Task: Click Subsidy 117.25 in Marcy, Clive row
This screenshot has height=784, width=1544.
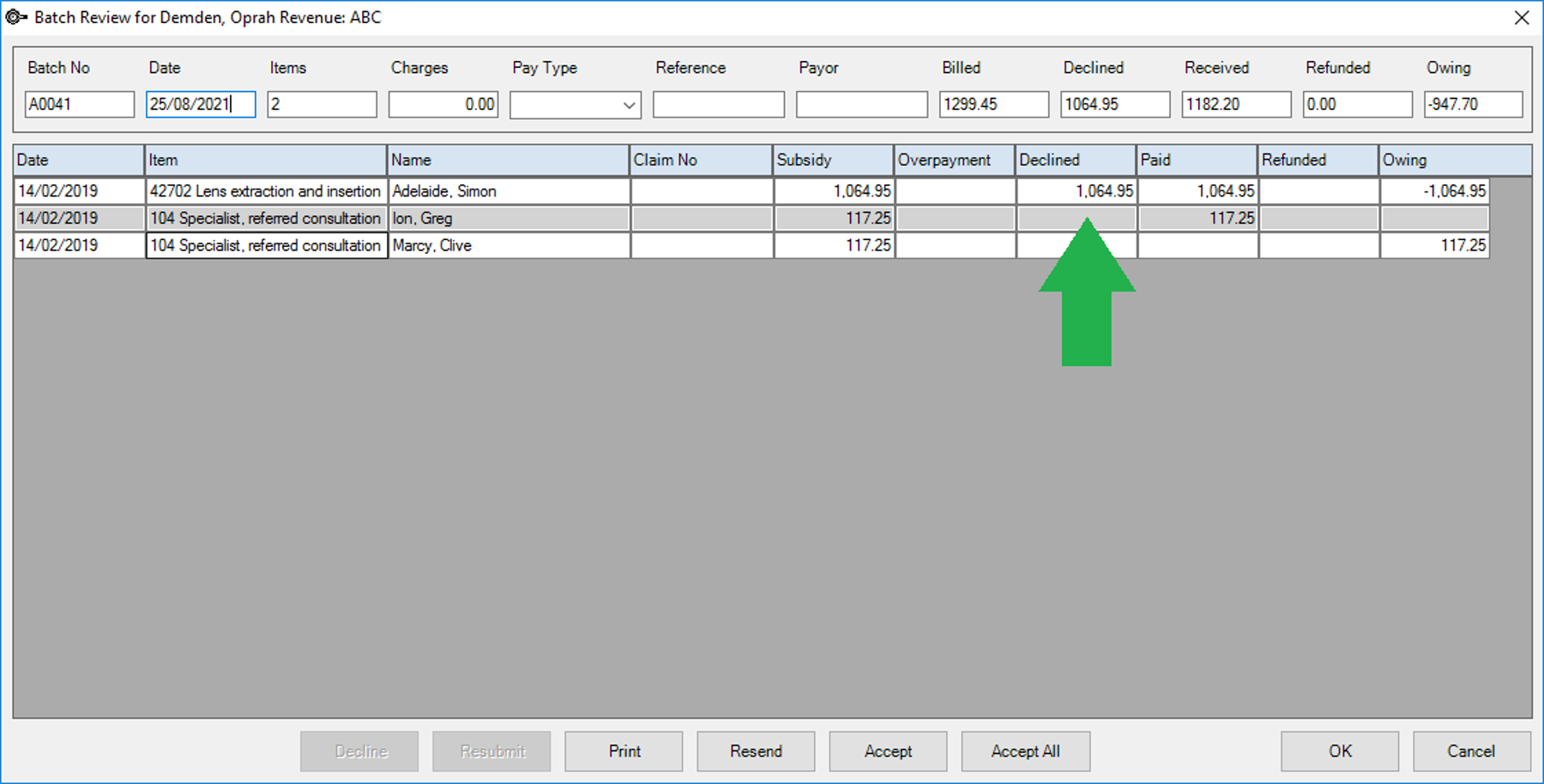Action: coord(834,245)
